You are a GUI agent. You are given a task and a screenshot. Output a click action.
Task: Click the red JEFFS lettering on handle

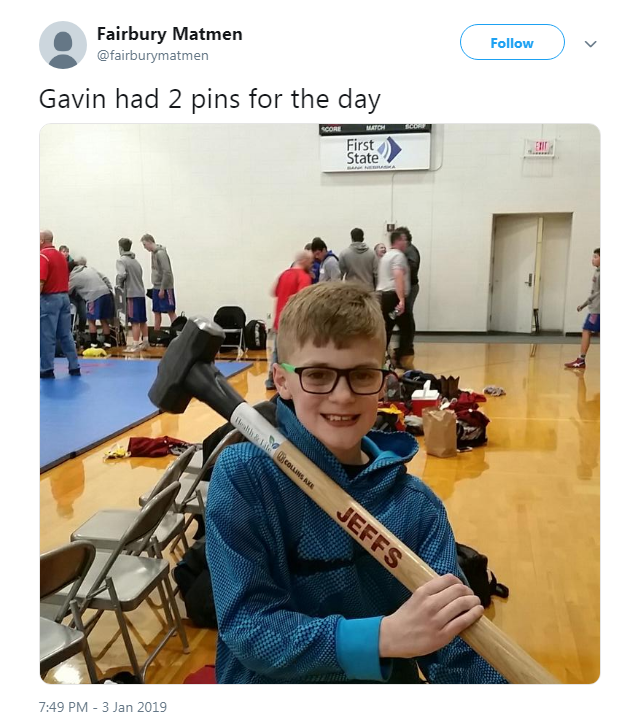pyautogui.click(x=369, y=537)
